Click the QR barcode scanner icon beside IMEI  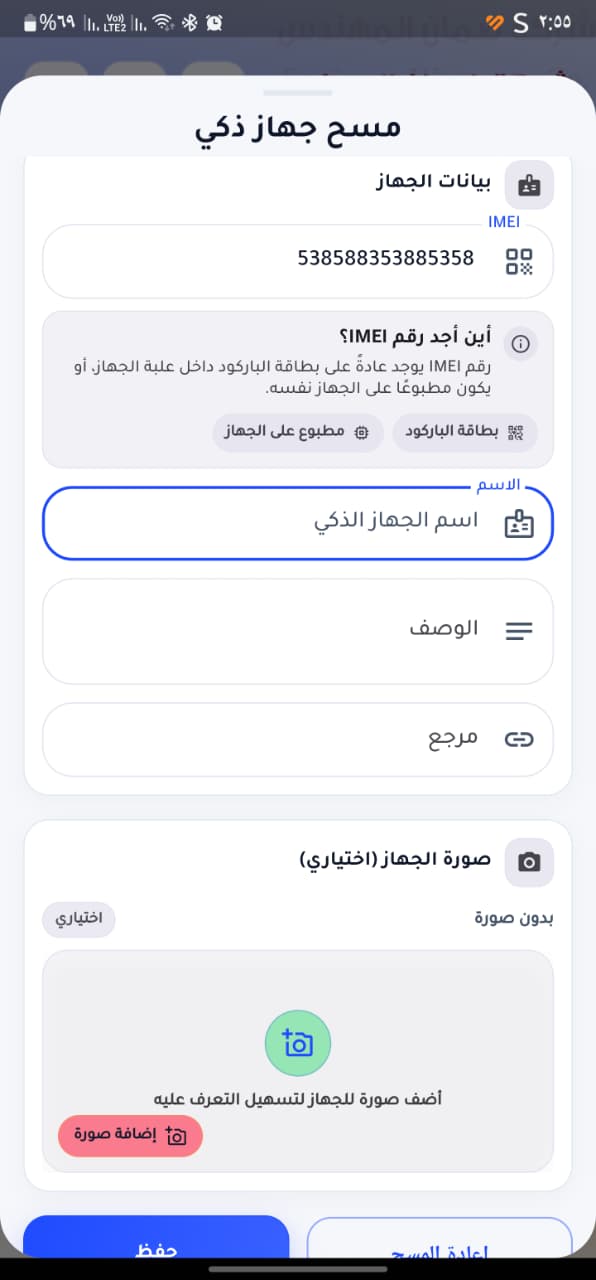521,261
